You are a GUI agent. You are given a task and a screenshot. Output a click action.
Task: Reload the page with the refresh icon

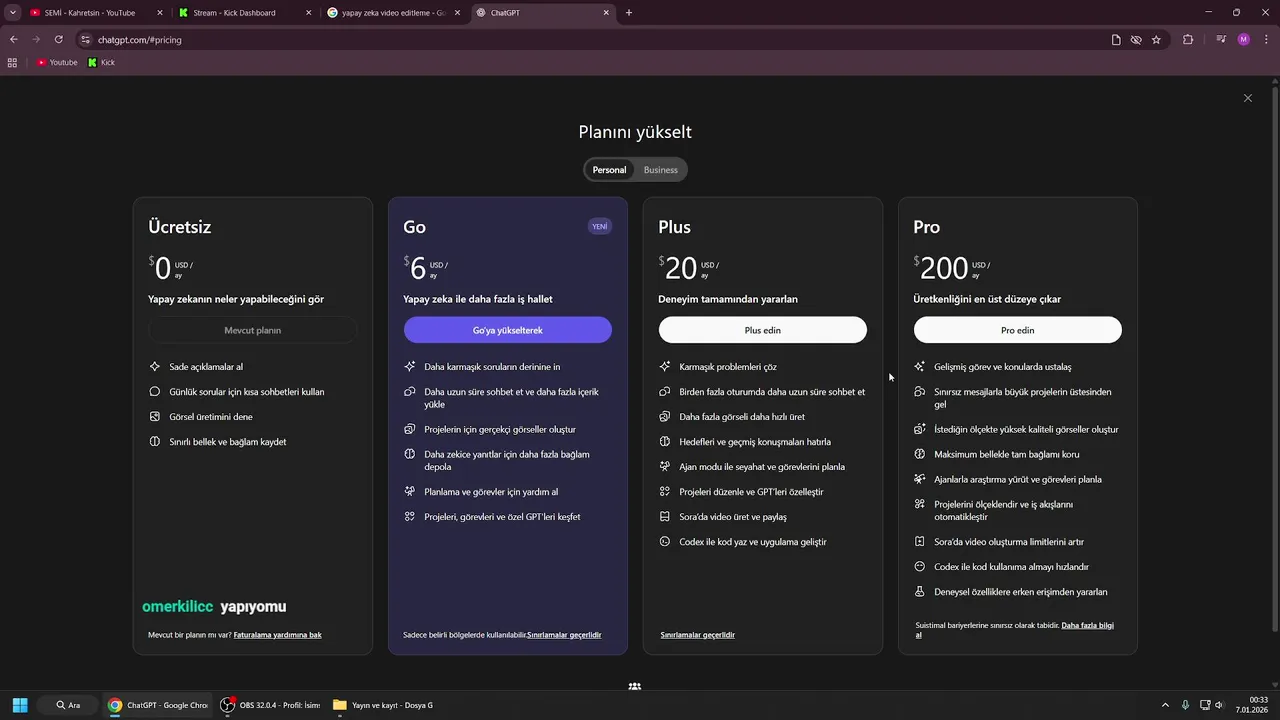[59, 40]
